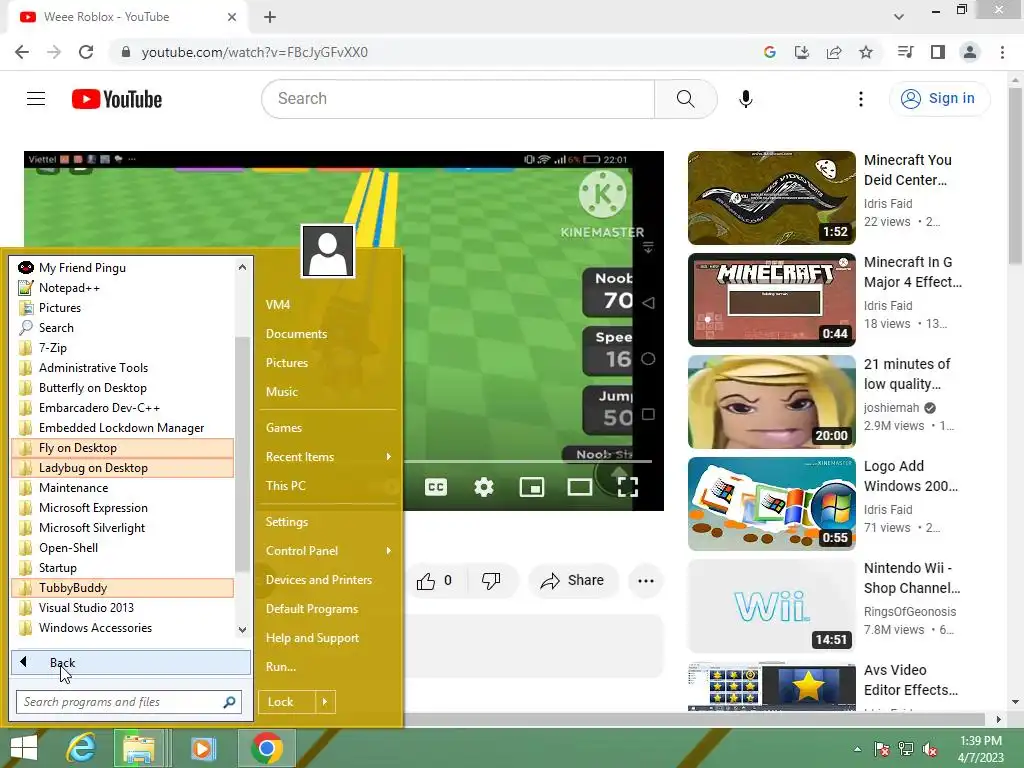Viewport: 1024px width, 768px height.
Task: Click the install/download icon in address bar
Action: click(x=801, y=52)
